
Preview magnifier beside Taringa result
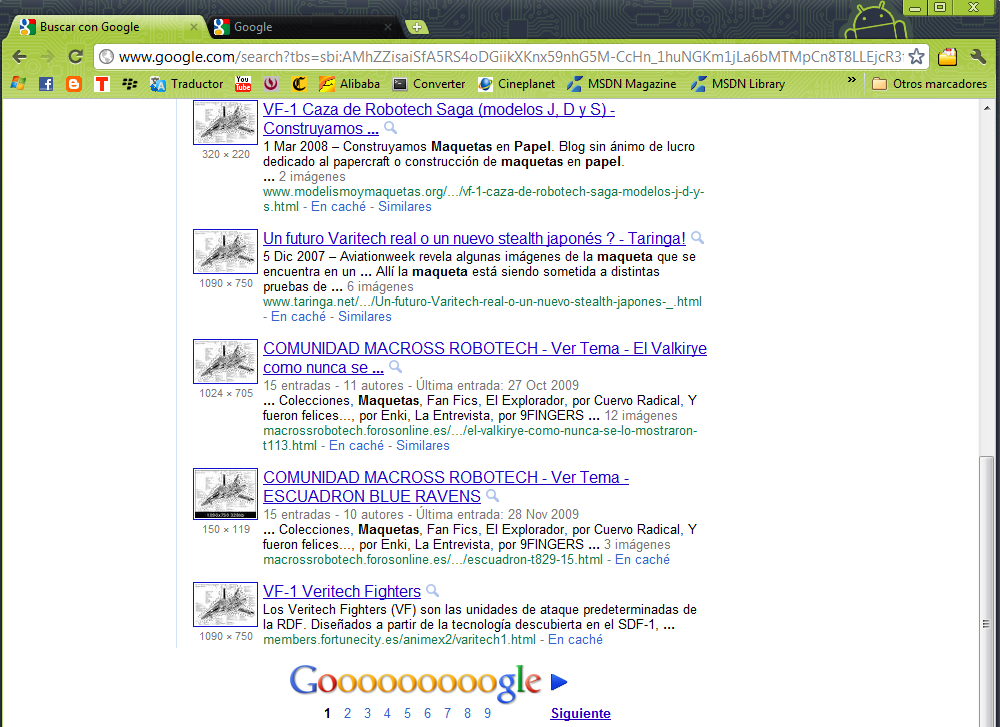[697, 238]
